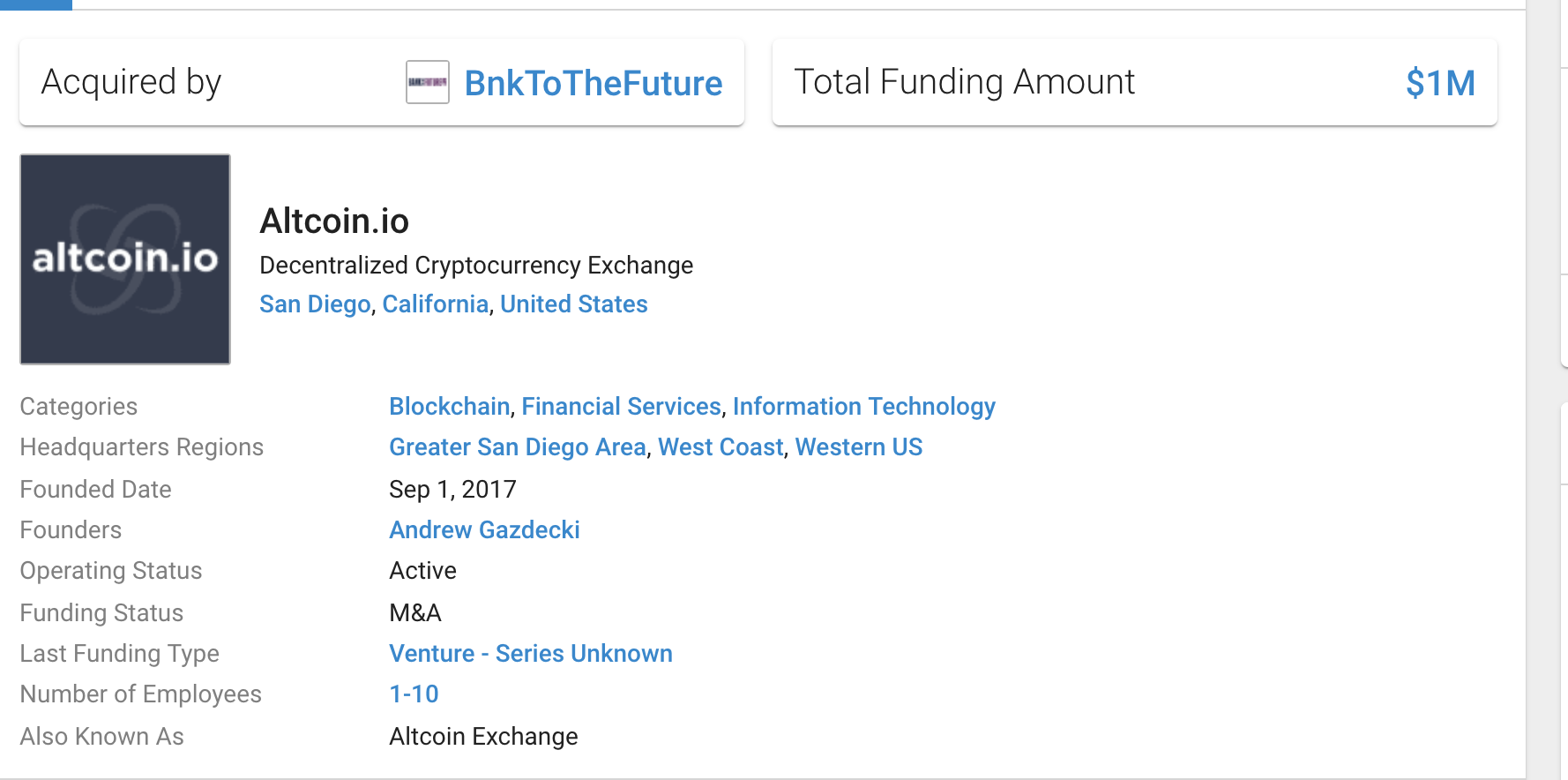Viewport: 1568px width, 780px height.
Task: Select the 1-10 employees link
Action: (x=414, y=694)
